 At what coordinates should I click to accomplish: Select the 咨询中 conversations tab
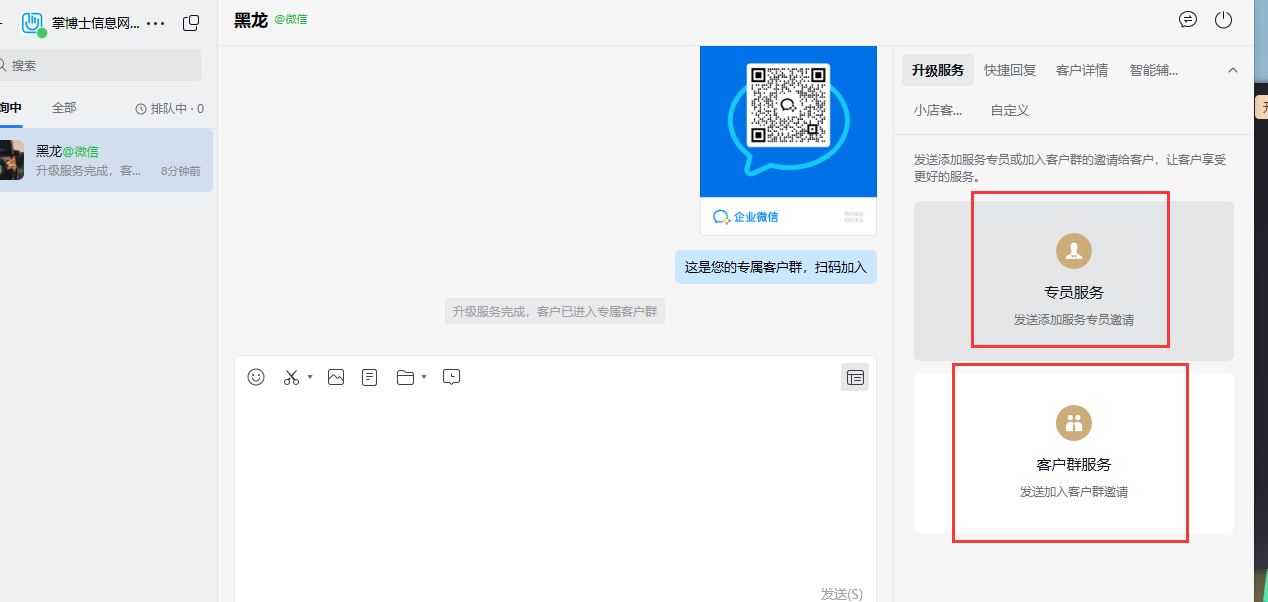(x=11, y=108)
